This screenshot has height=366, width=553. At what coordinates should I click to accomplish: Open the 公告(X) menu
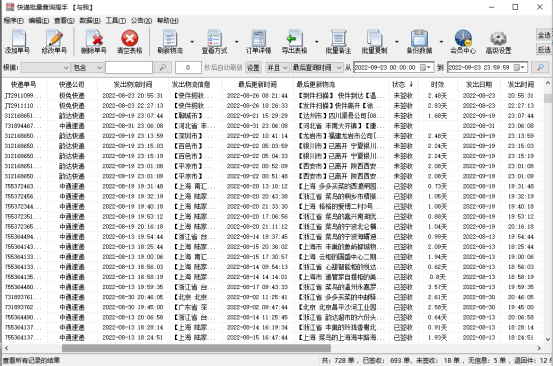141,21
